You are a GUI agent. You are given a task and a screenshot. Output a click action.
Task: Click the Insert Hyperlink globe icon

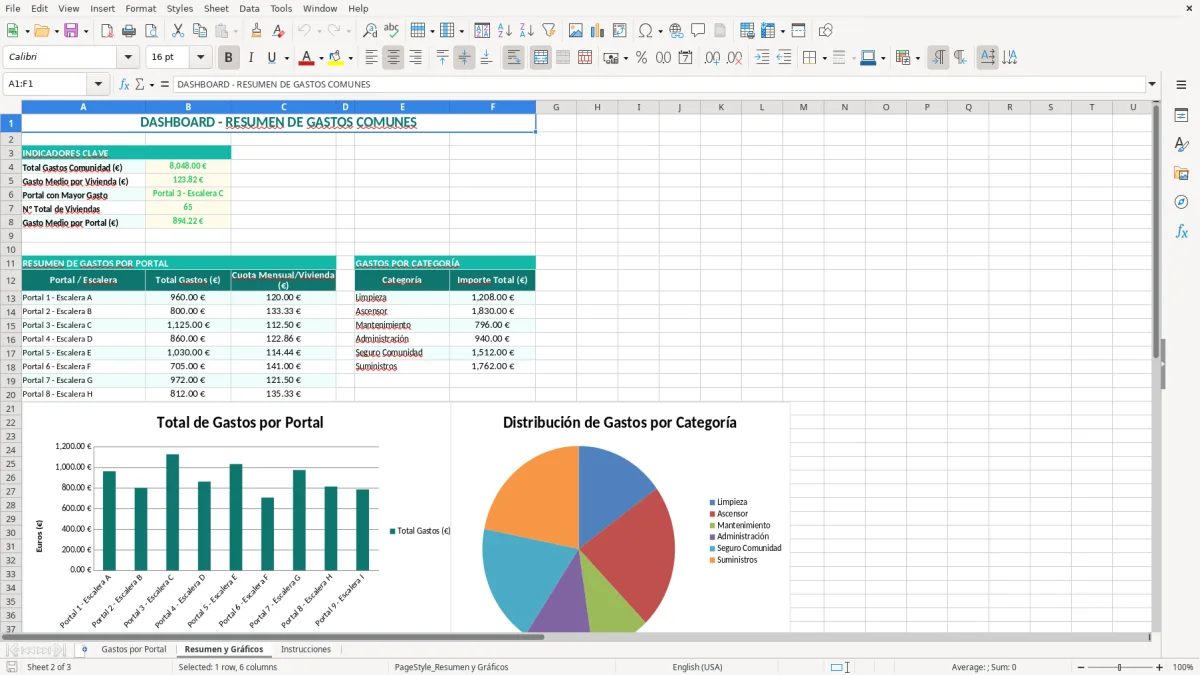pos(676,31)
